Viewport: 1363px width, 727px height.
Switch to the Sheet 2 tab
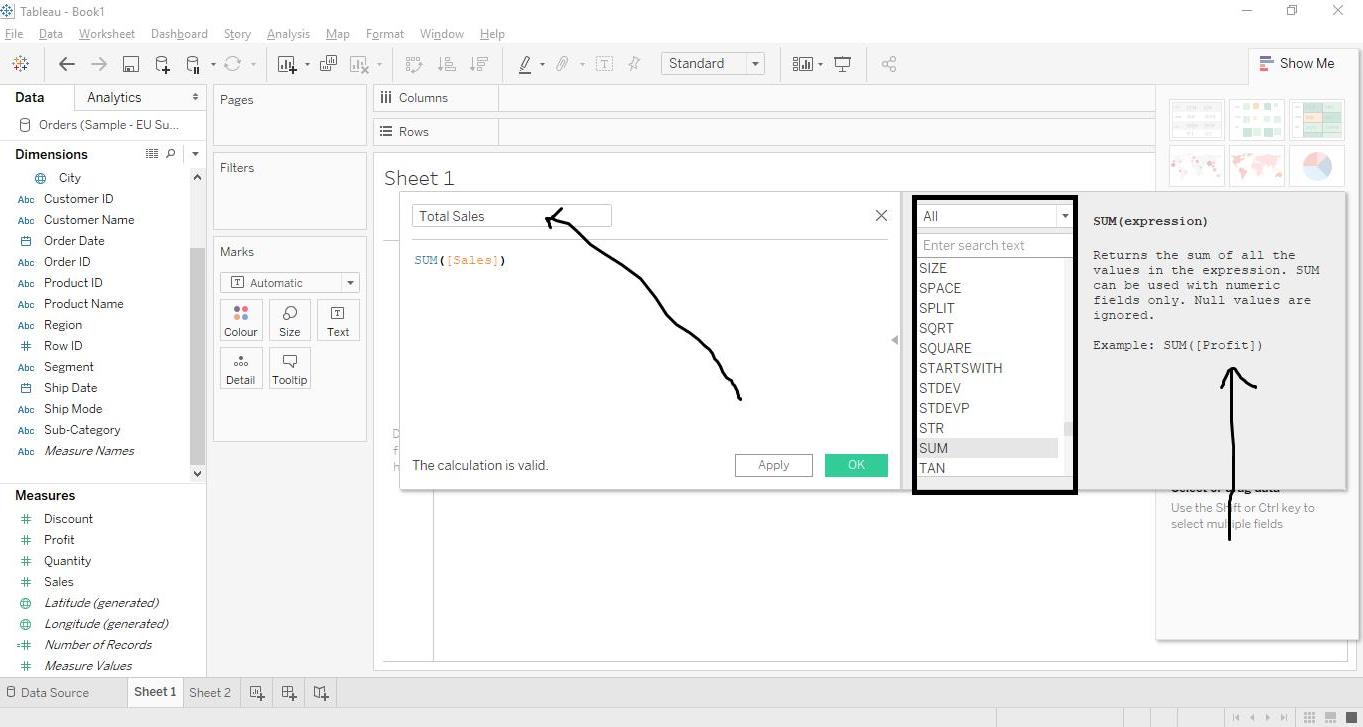[x=210, y=692]
